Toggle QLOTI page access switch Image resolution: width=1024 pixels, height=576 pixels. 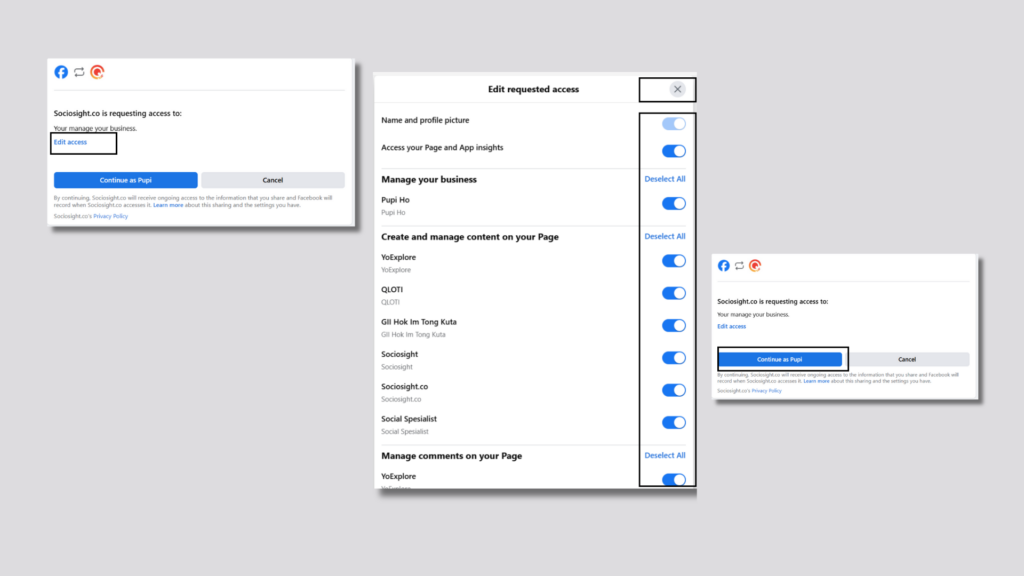click(x=673, y=293)
